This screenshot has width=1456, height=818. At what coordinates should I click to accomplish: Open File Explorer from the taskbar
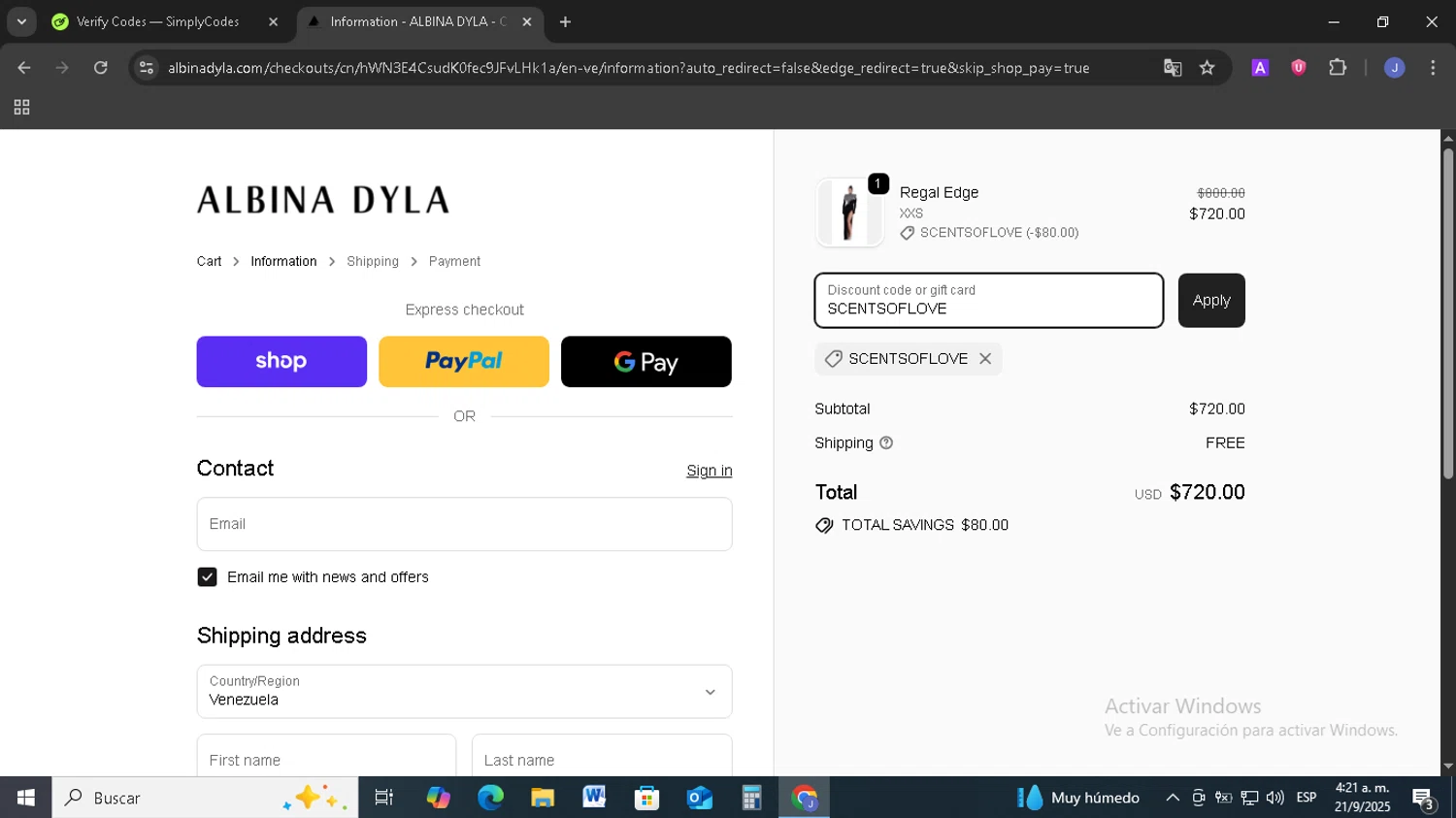click(x=543, y=798)
